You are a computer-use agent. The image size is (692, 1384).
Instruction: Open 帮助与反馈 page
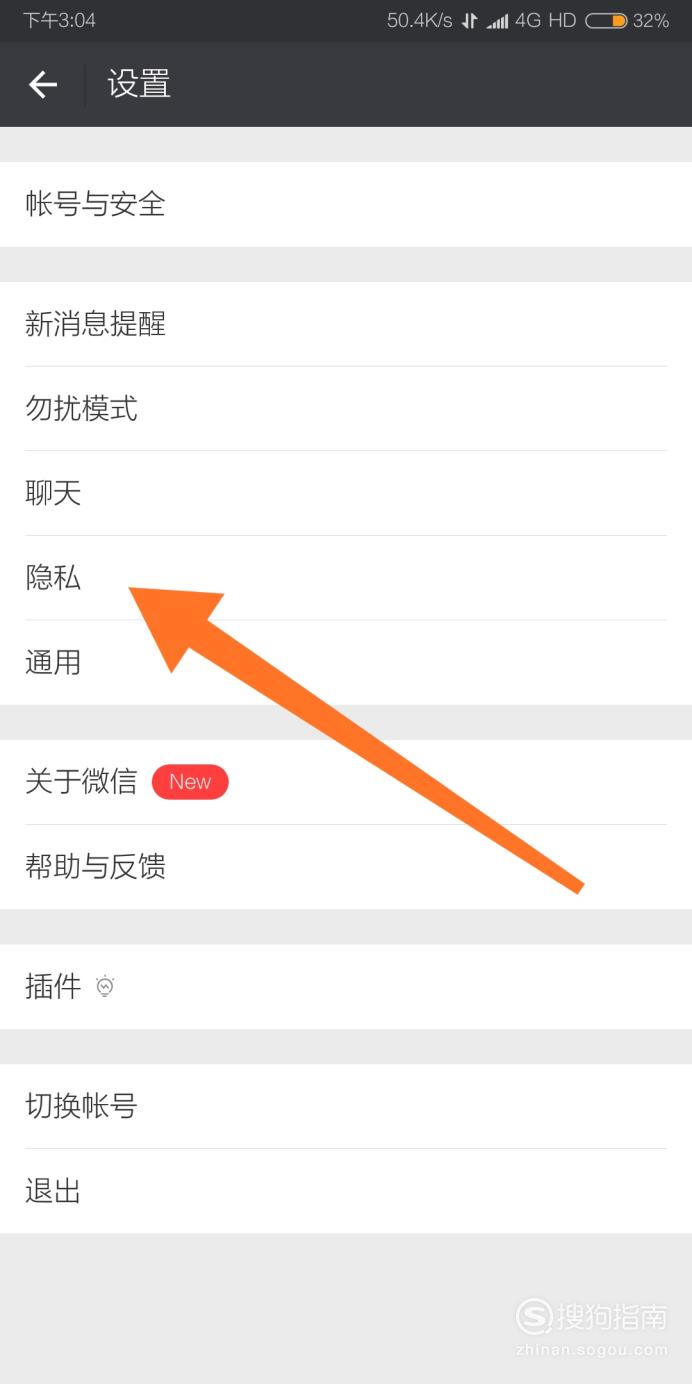(x=346, y=867)
